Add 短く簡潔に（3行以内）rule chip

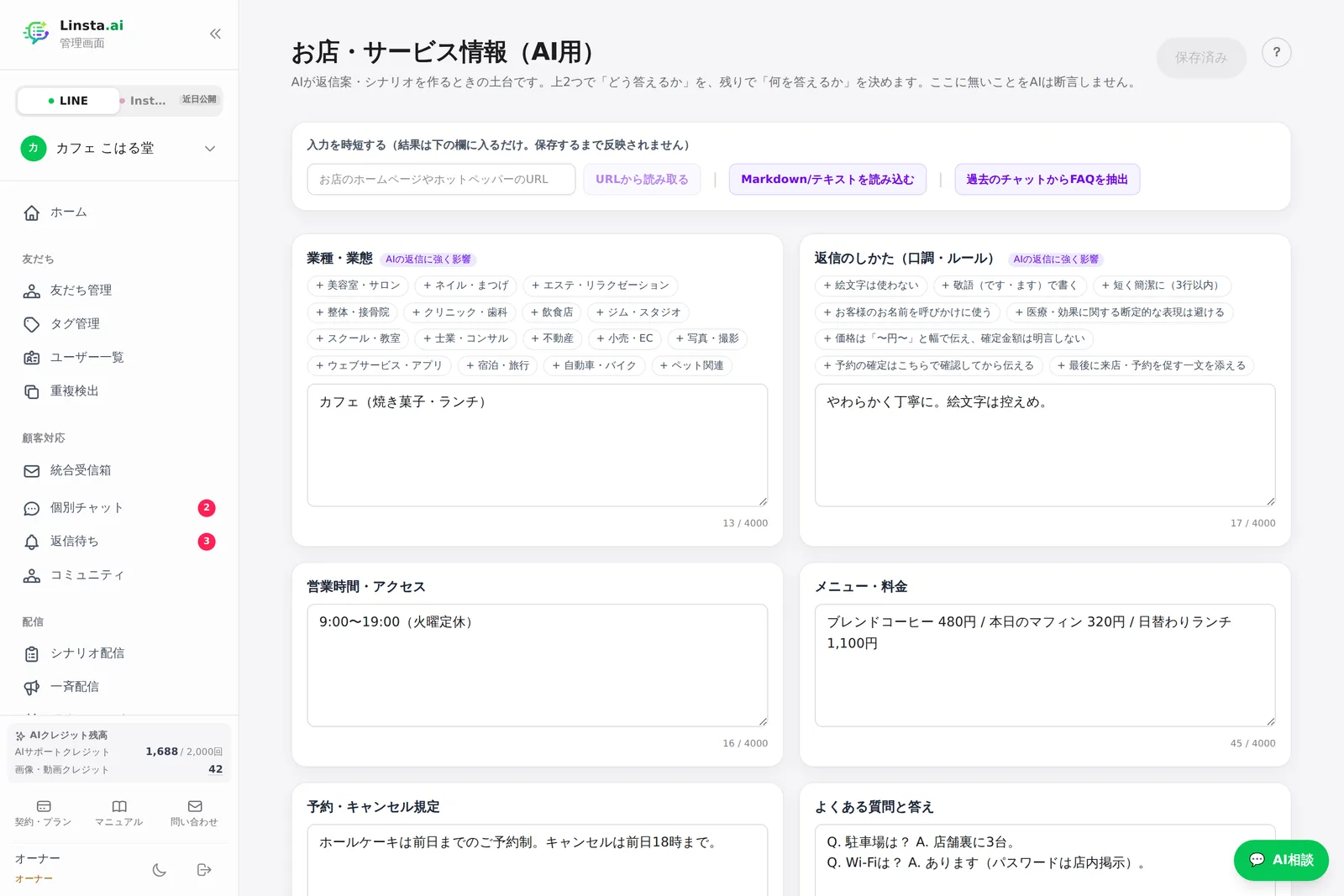(1161, 286)
